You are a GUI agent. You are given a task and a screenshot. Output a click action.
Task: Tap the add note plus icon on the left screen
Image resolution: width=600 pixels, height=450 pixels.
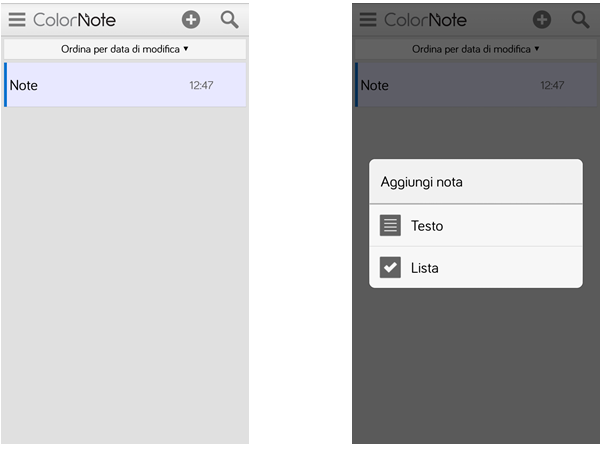(x=191, y=20)
